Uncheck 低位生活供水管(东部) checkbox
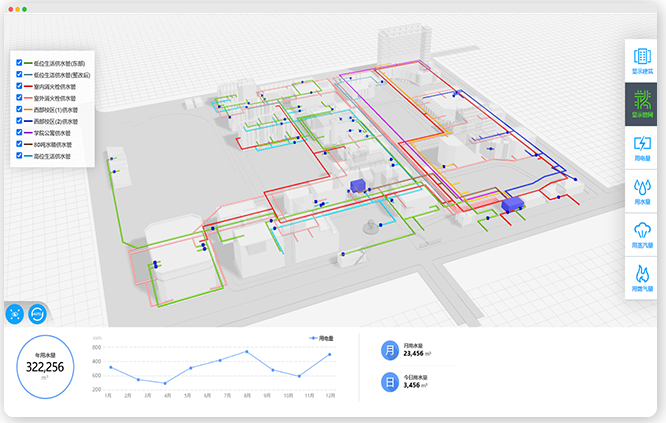 (x=20, y=63)
